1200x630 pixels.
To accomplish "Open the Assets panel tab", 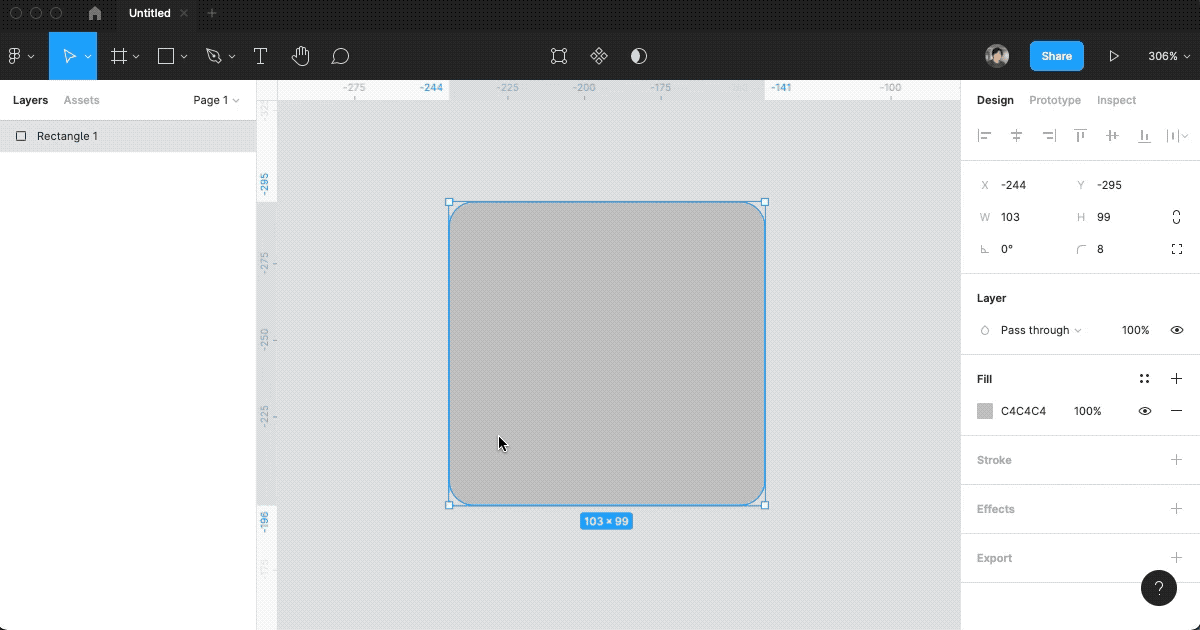I will (x=81, y=100).
